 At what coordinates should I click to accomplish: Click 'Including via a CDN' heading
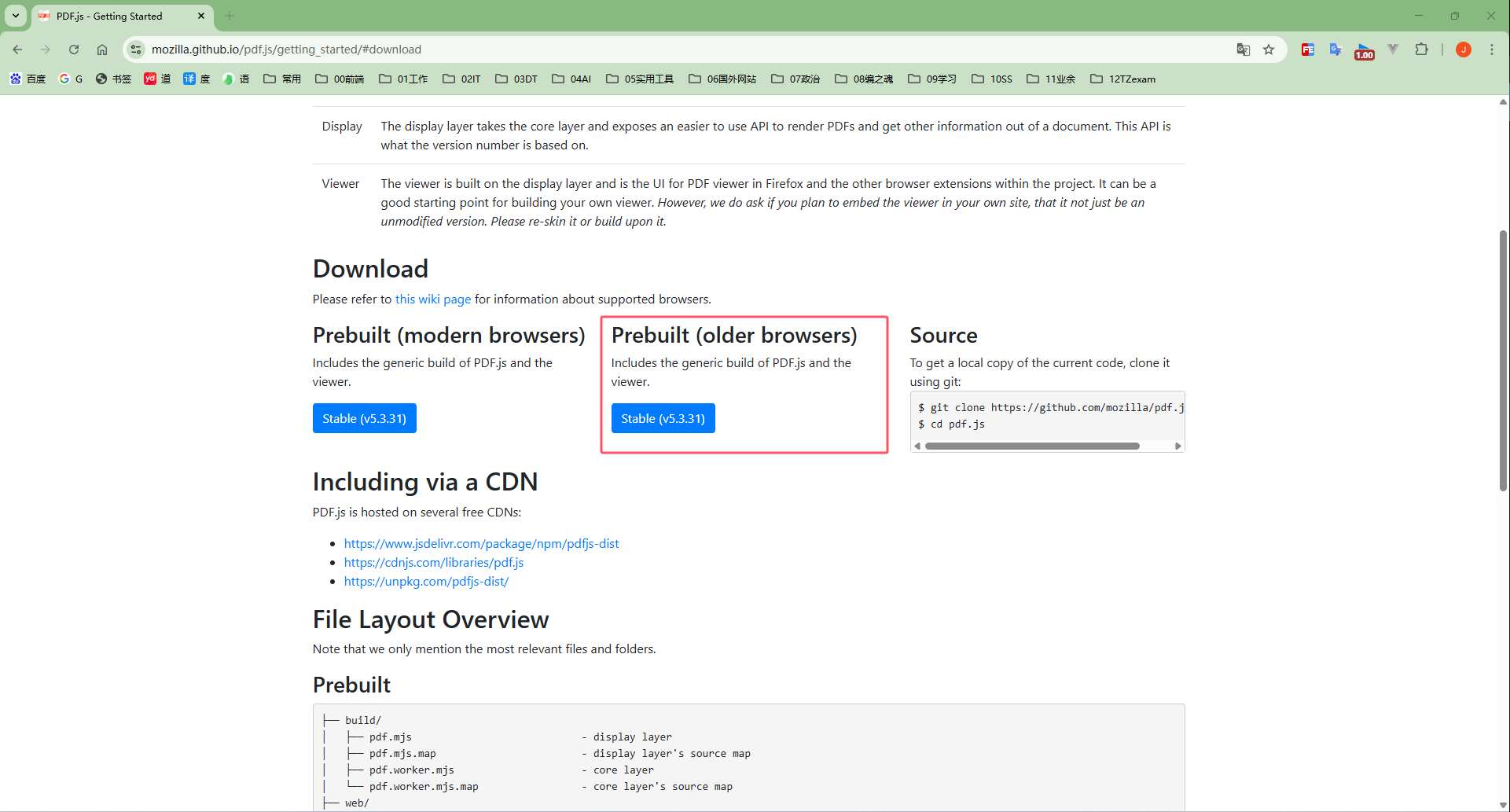pos(425,482)
